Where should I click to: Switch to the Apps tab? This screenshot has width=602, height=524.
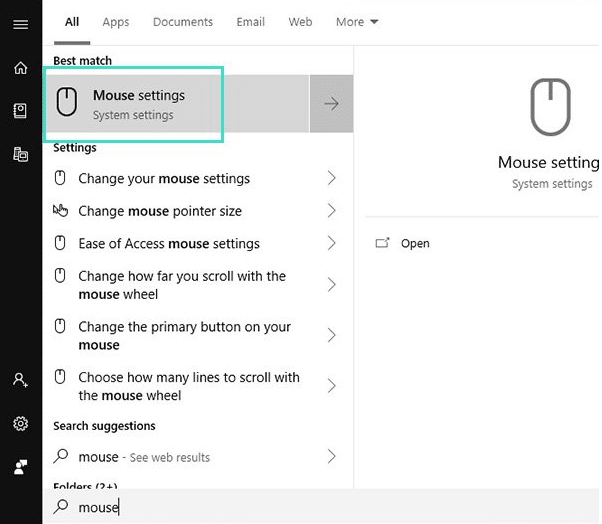coord(116,22)
